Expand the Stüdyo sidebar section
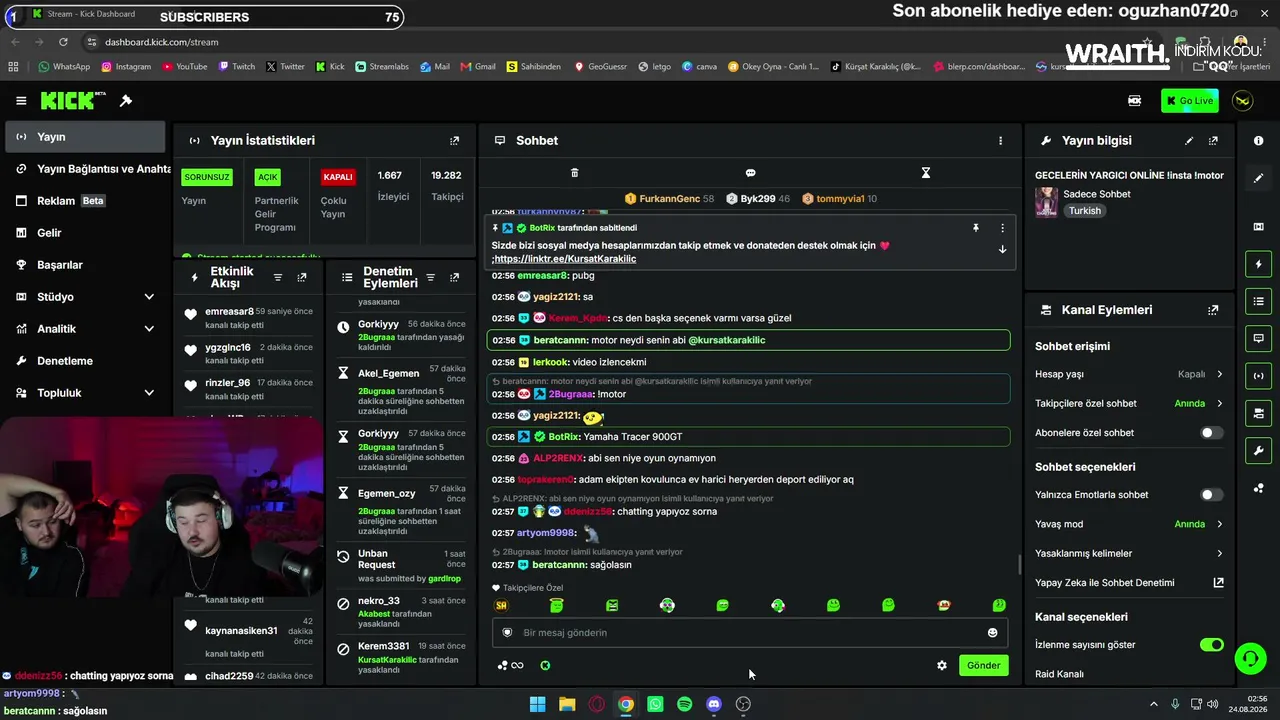This screenshot has height=720, width=1280. (149, 297)
